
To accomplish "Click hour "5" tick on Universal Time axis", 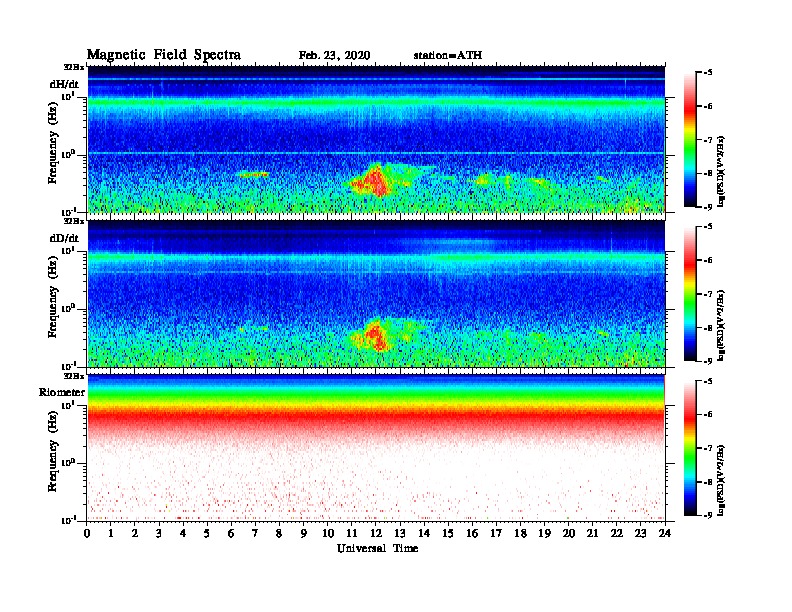I will pos(207,534).
